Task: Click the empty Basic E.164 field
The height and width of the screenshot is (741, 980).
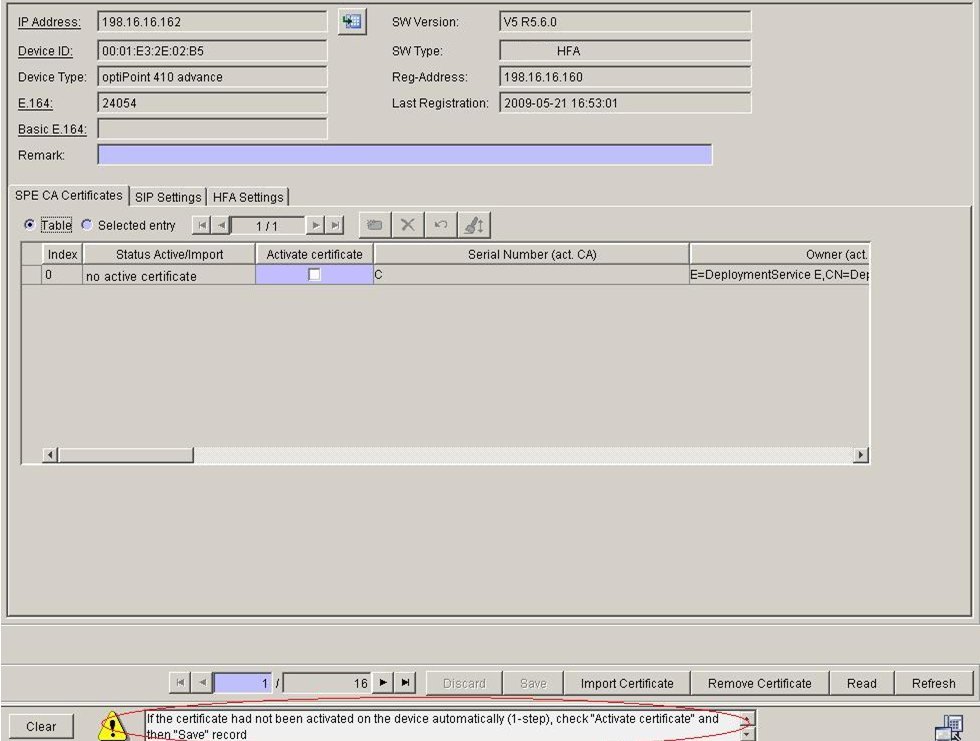Action: (212, 129)
